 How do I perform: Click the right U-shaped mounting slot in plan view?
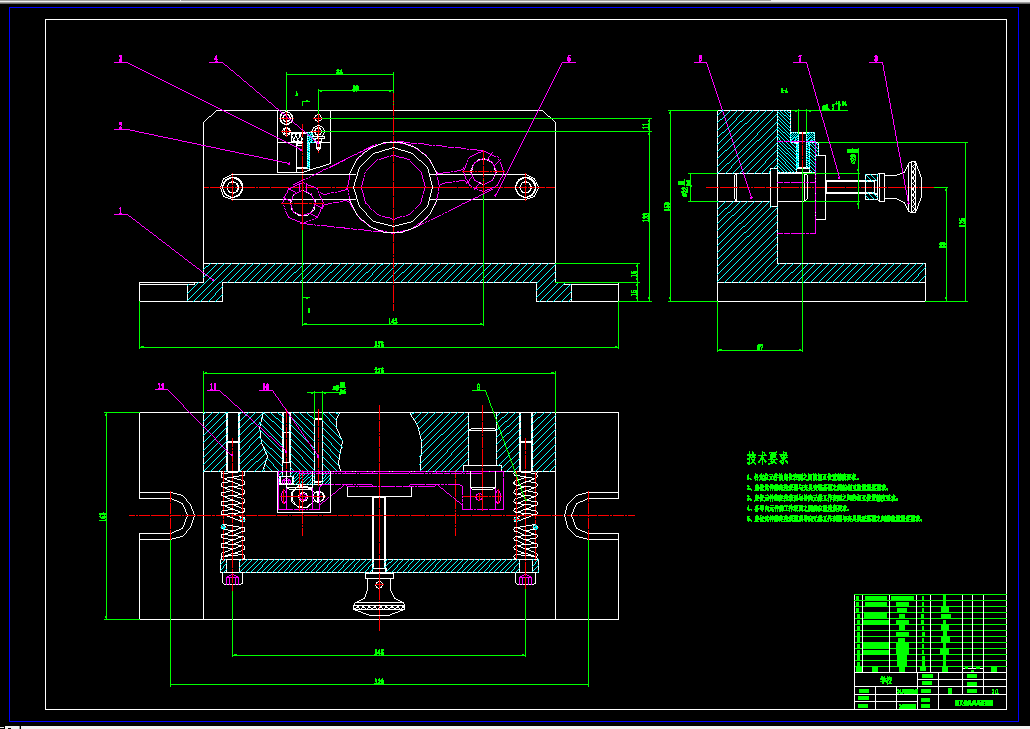pos(591,516)
